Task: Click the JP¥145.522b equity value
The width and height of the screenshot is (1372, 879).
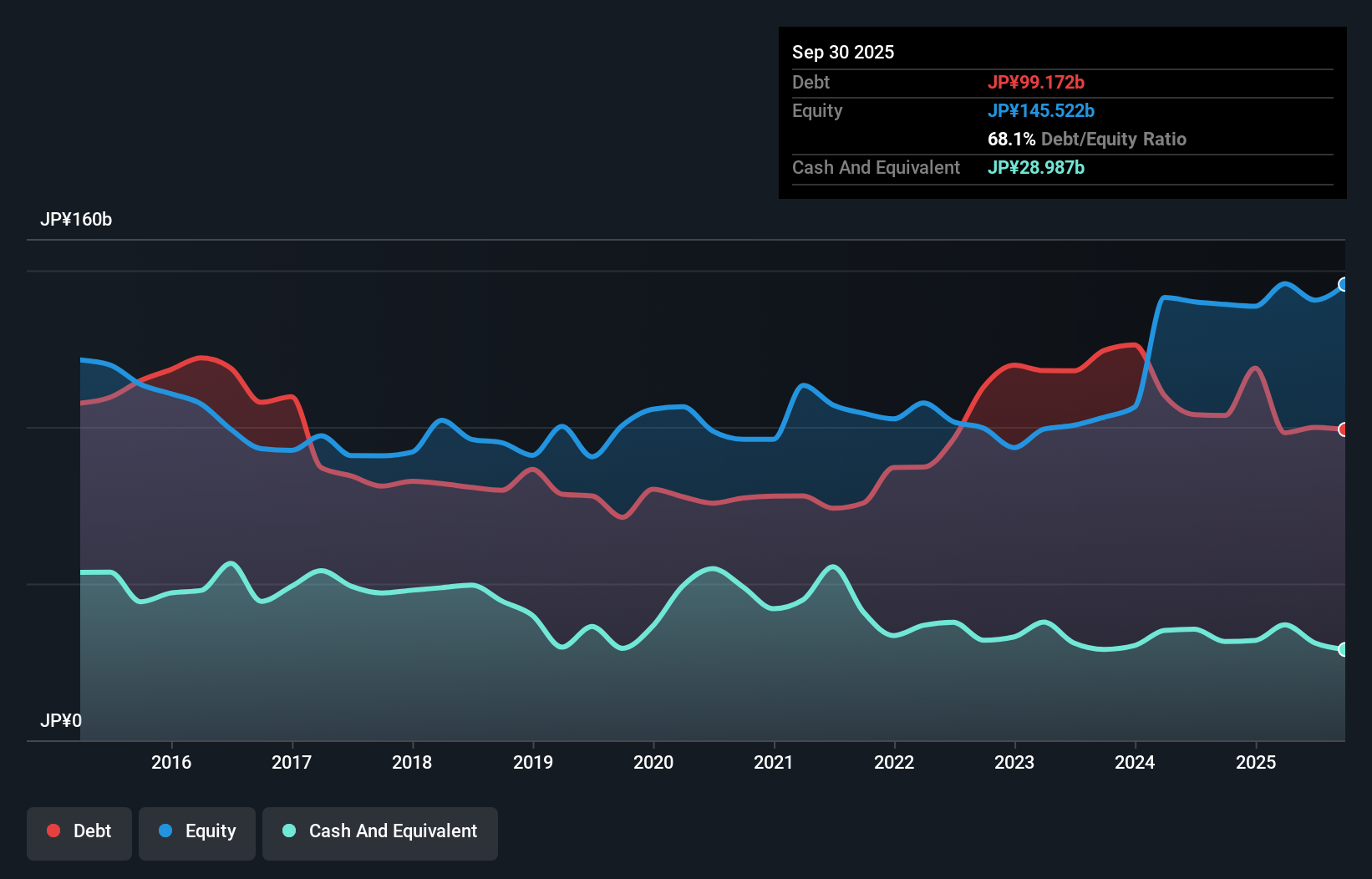Action: click(x=1041, y=110)
